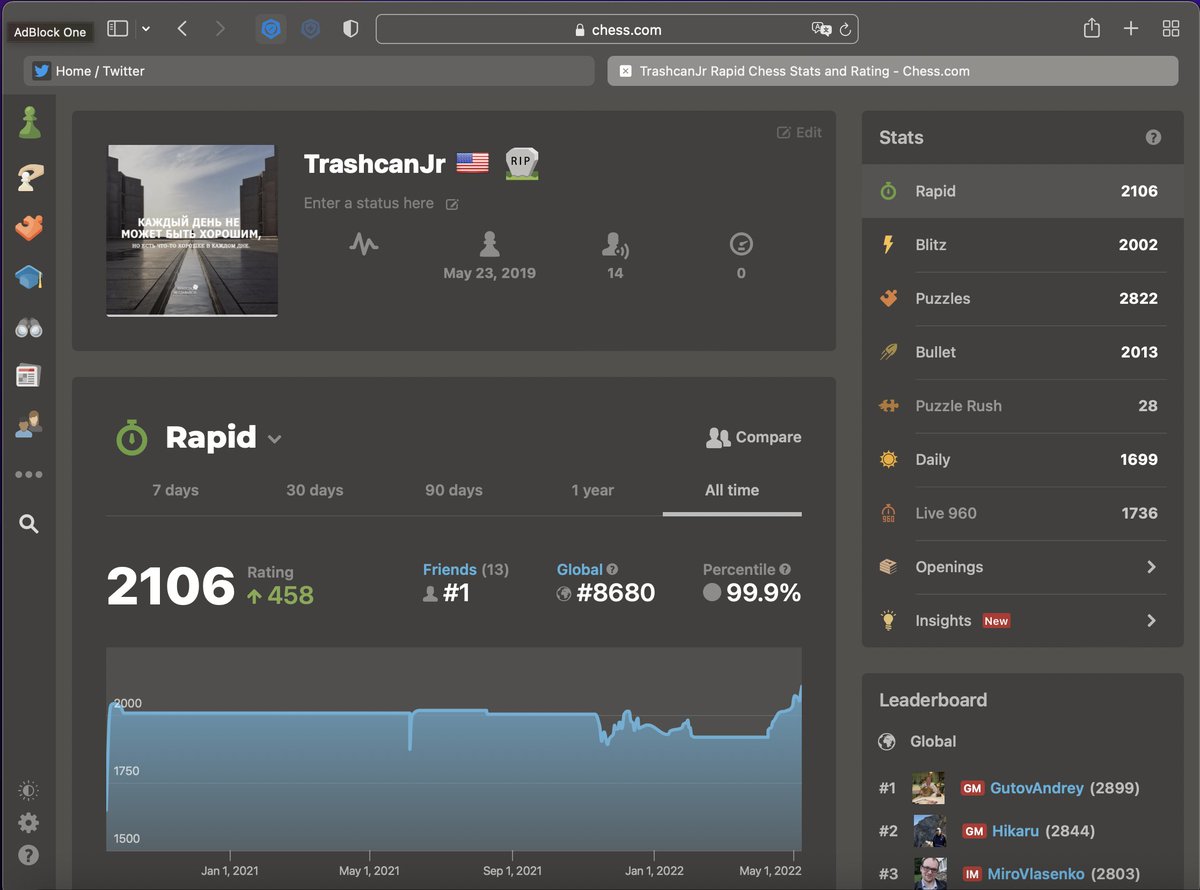Screen dimensions: 1200x890
Task: Select the 30 days tab
Action: [315, 490]
